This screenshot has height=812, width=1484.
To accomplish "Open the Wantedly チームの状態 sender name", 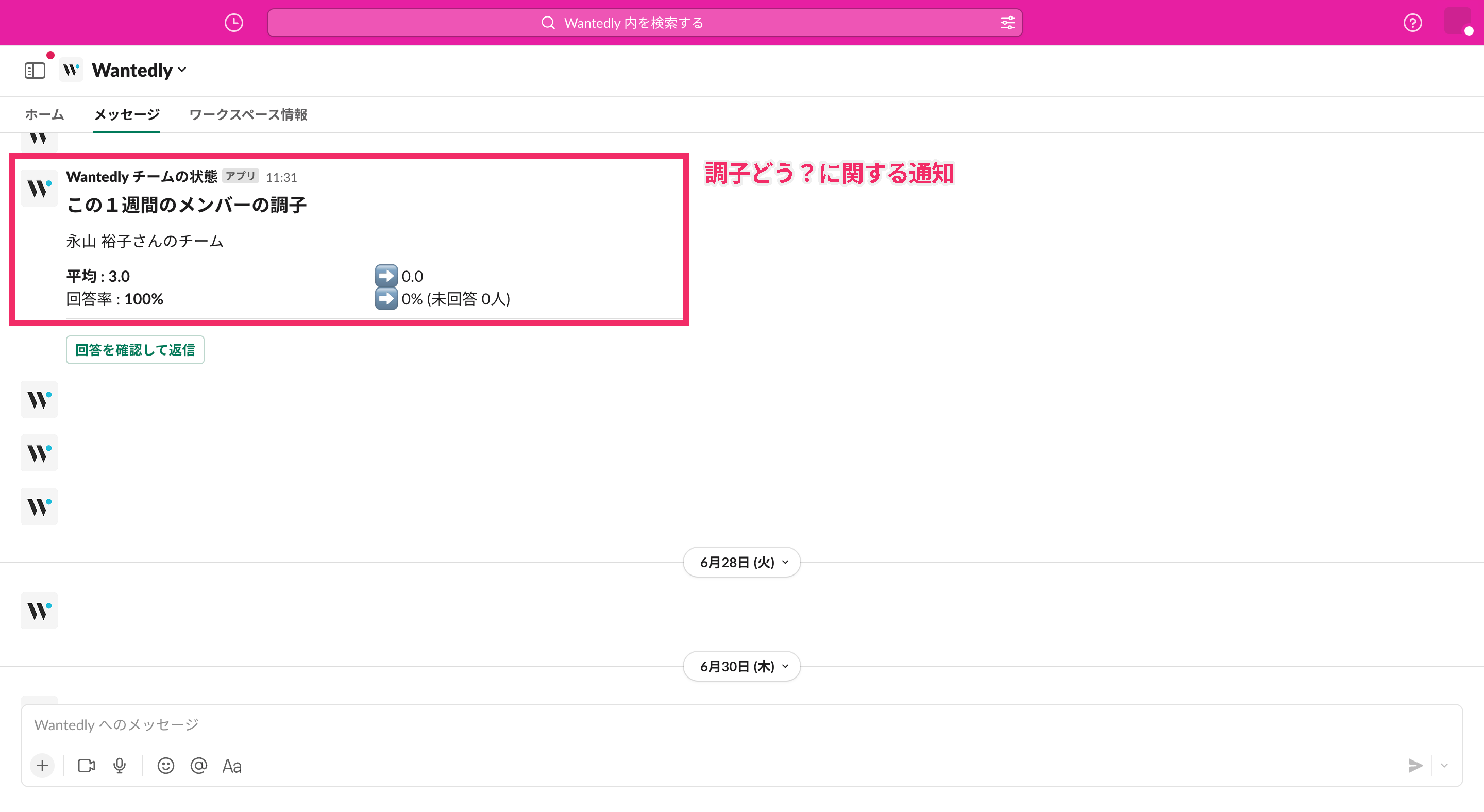I will (x=142, y=177).
